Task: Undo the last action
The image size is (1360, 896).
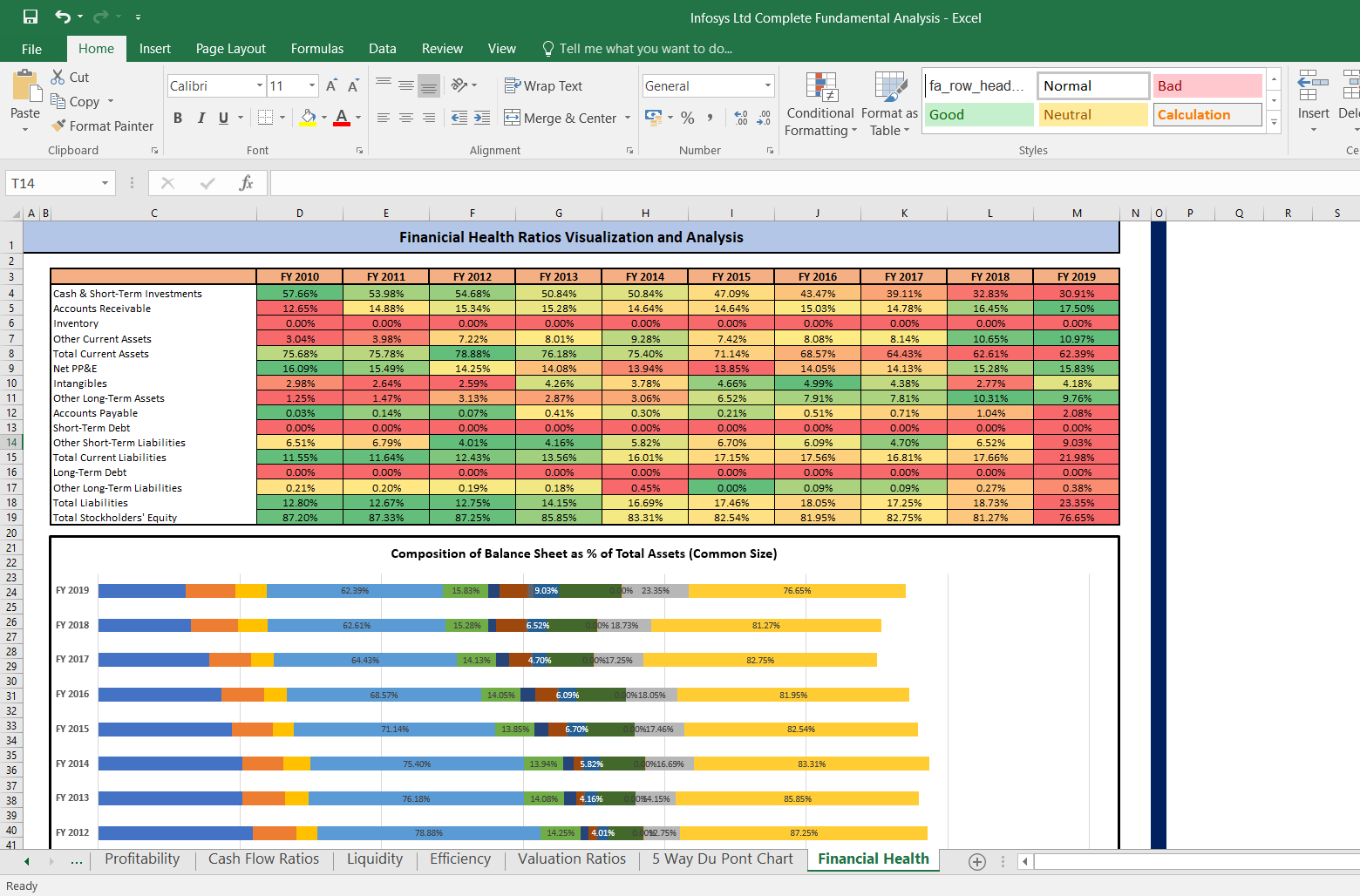Action: [x=62, y=17]
